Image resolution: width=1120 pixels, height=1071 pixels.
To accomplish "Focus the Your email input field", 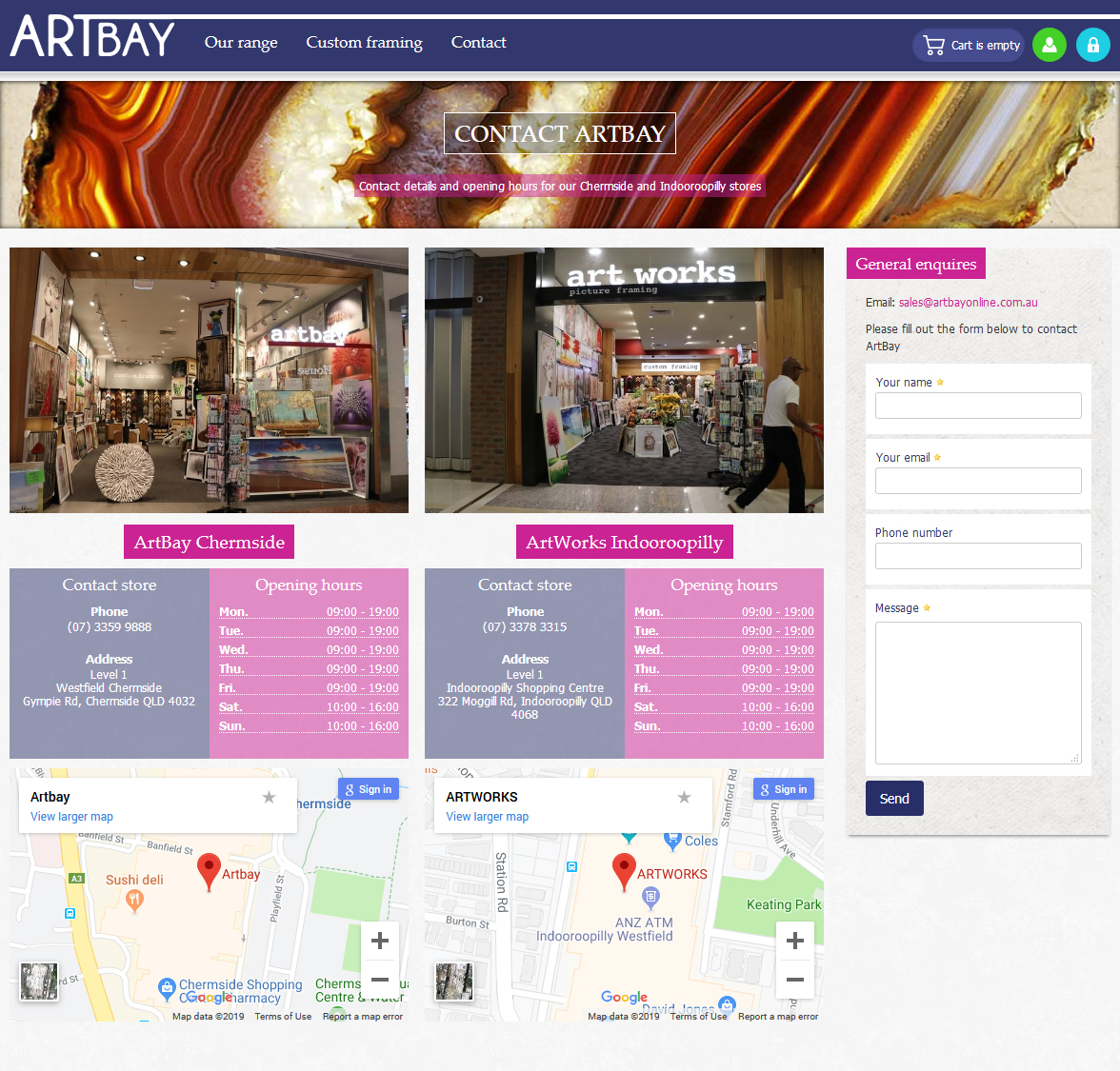I will (x=978, y=481).
